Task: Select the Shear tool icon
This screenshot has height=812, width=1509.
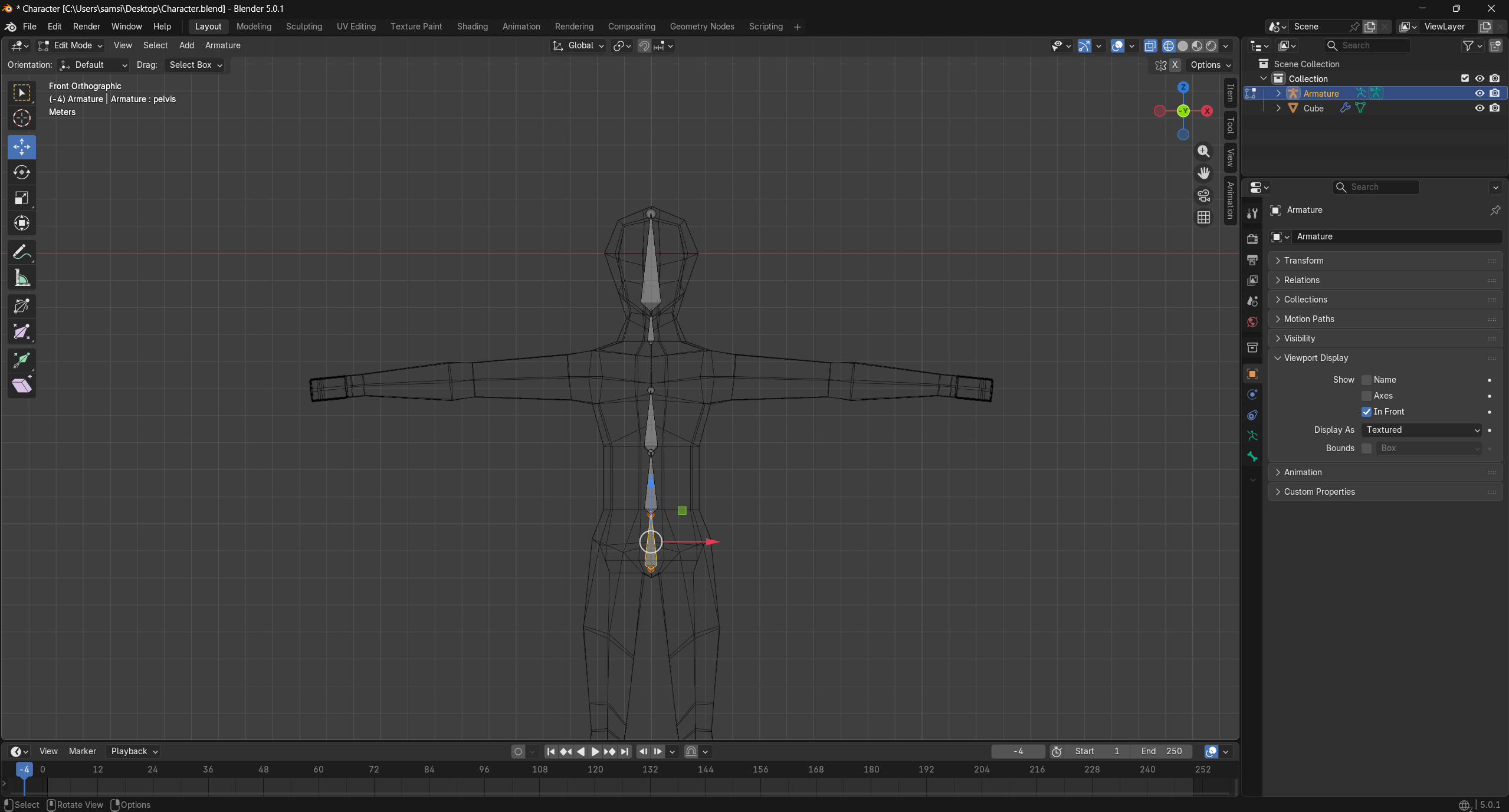Action: pos(22,386)
